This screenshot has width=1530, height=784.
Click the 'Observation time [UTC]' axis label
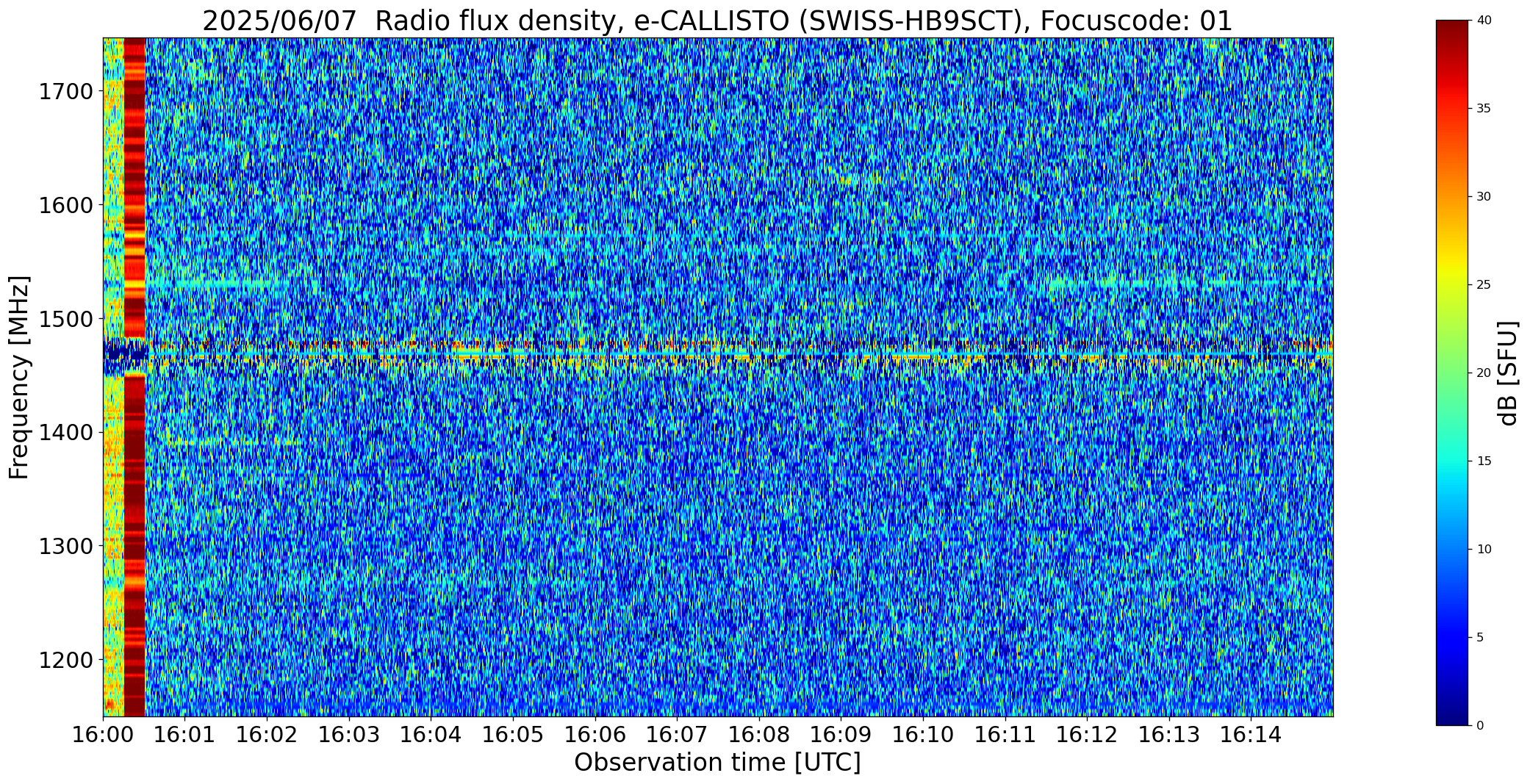[717, 763]
